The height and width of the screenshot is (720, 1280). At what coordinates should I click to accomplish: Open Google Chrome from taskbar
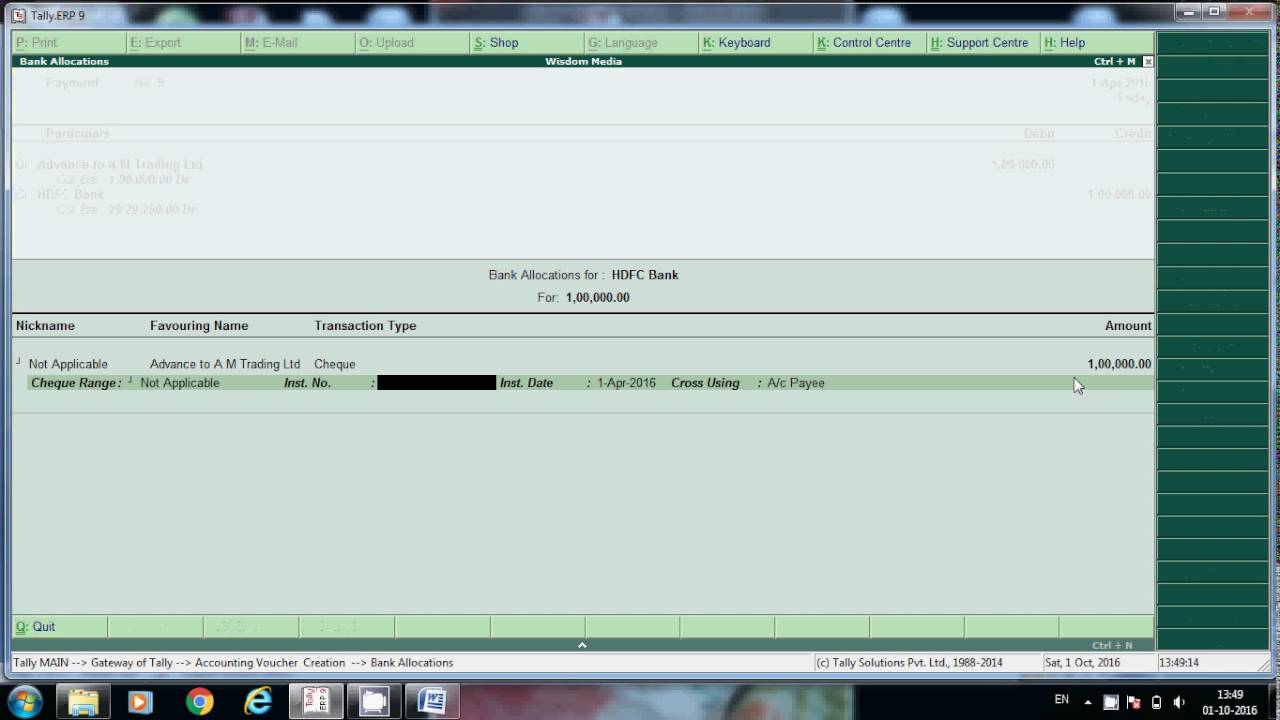tap(199, 702)
